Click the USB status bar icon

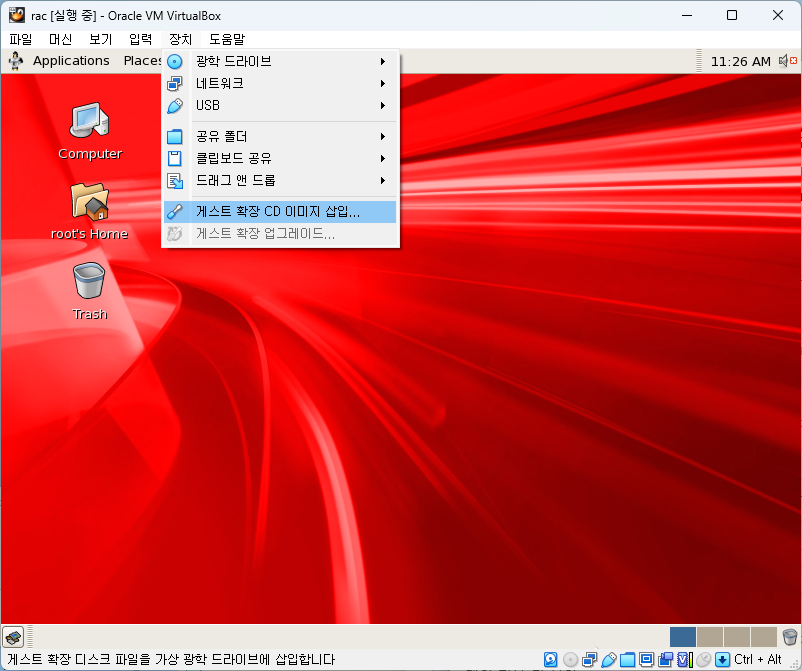609,660
